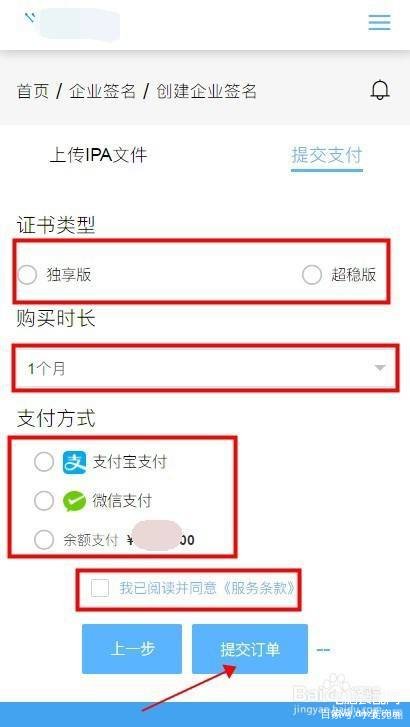Choose 微信支付 radio option
The width and height of the screenshot is (410, 727).
44,501
